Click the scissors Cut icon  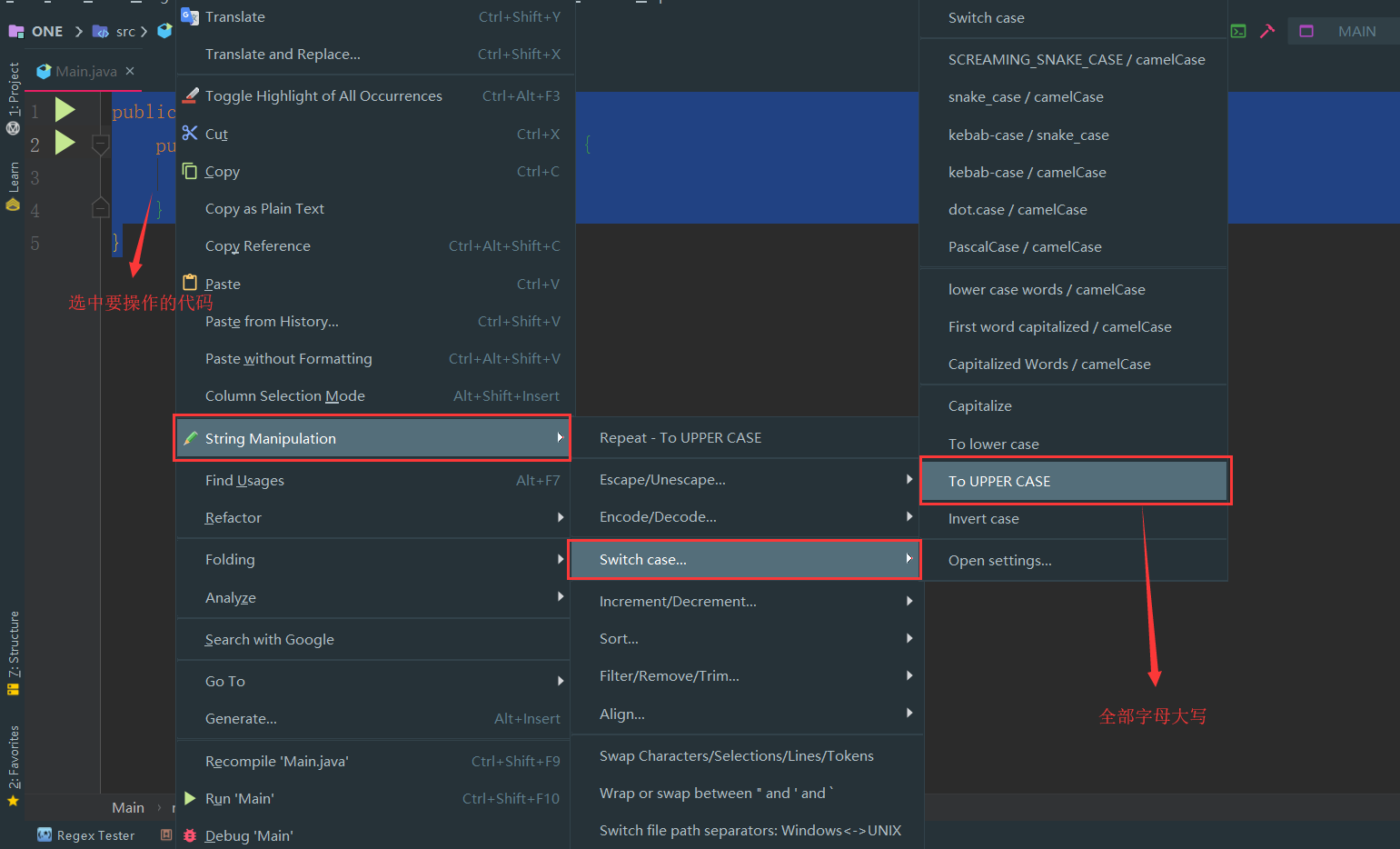pos(190,134)
